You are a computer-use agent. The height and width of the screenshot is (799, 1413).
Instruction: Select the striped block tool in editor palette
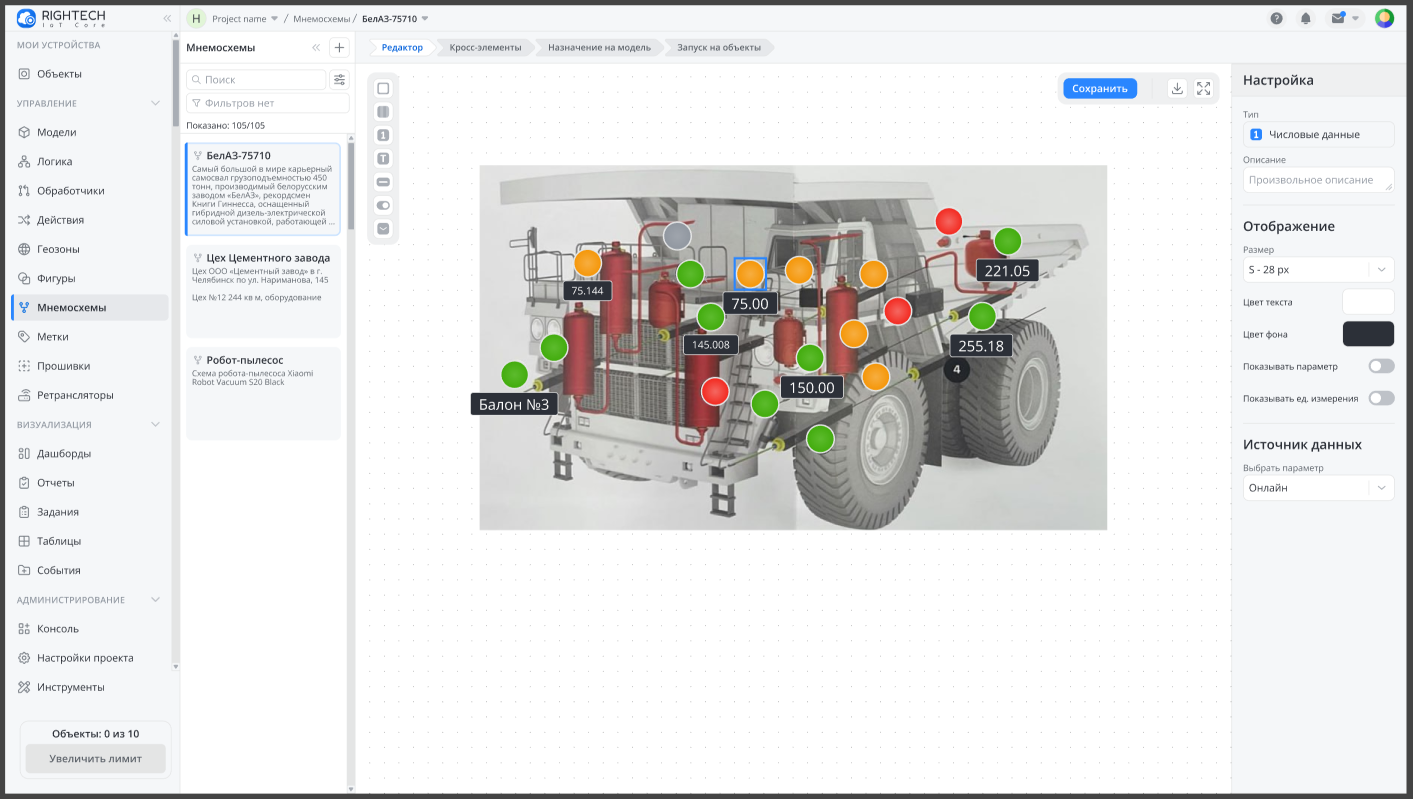pyautogui.click(x=383, y=112)
